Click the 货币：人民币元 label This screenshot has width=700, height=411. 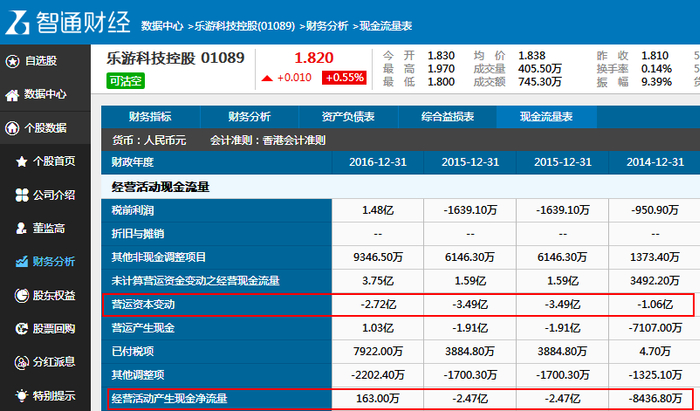click(149, 141)
